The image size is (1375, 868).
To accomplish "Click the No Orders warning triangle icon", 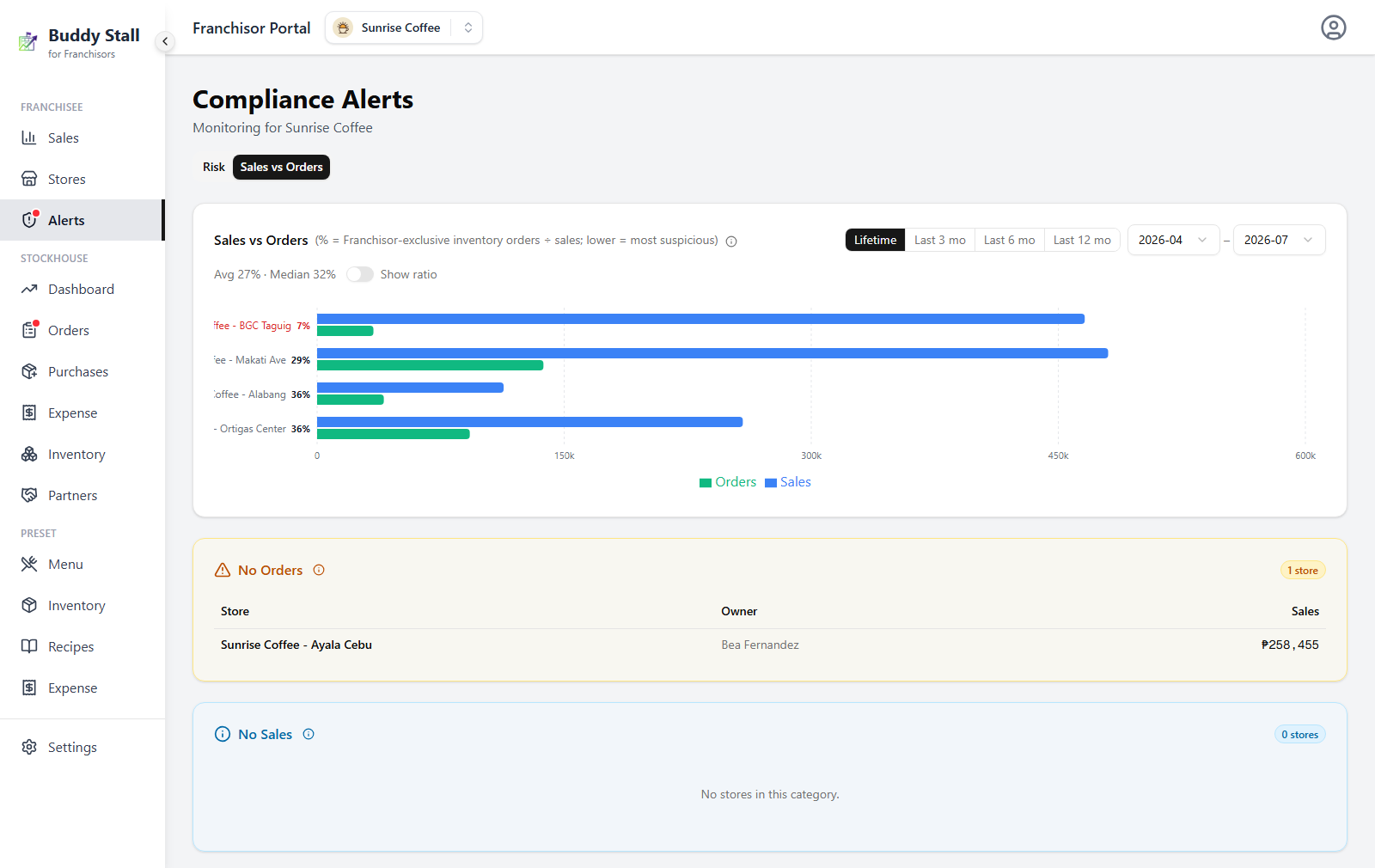I will (x=223, y=570).
